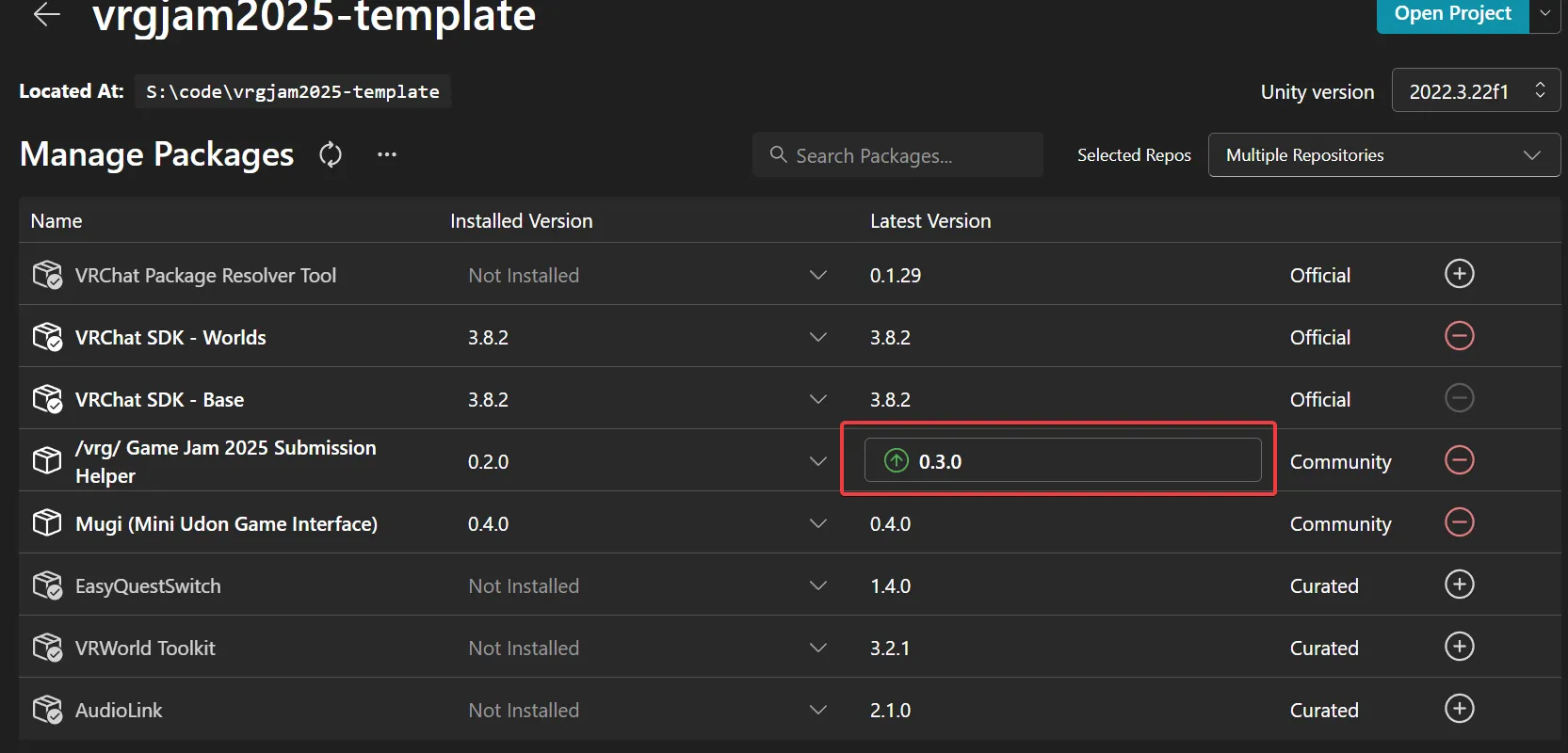Screen dimensions: 1568x753
Task: Open dropdown arrow beside Open Project
Action: point(1545,14)
